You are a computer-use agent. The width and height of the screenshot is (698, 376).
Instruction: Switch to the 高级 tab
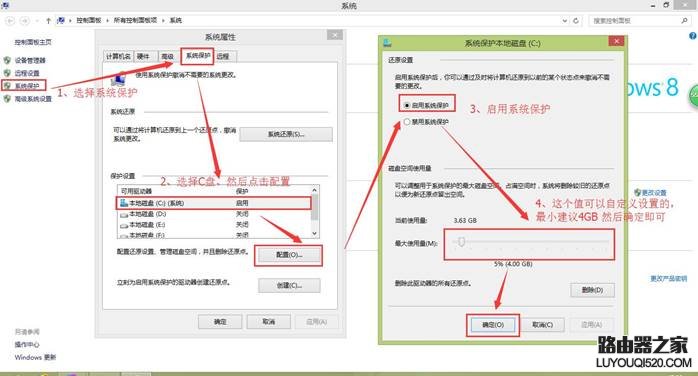(167, 56)
